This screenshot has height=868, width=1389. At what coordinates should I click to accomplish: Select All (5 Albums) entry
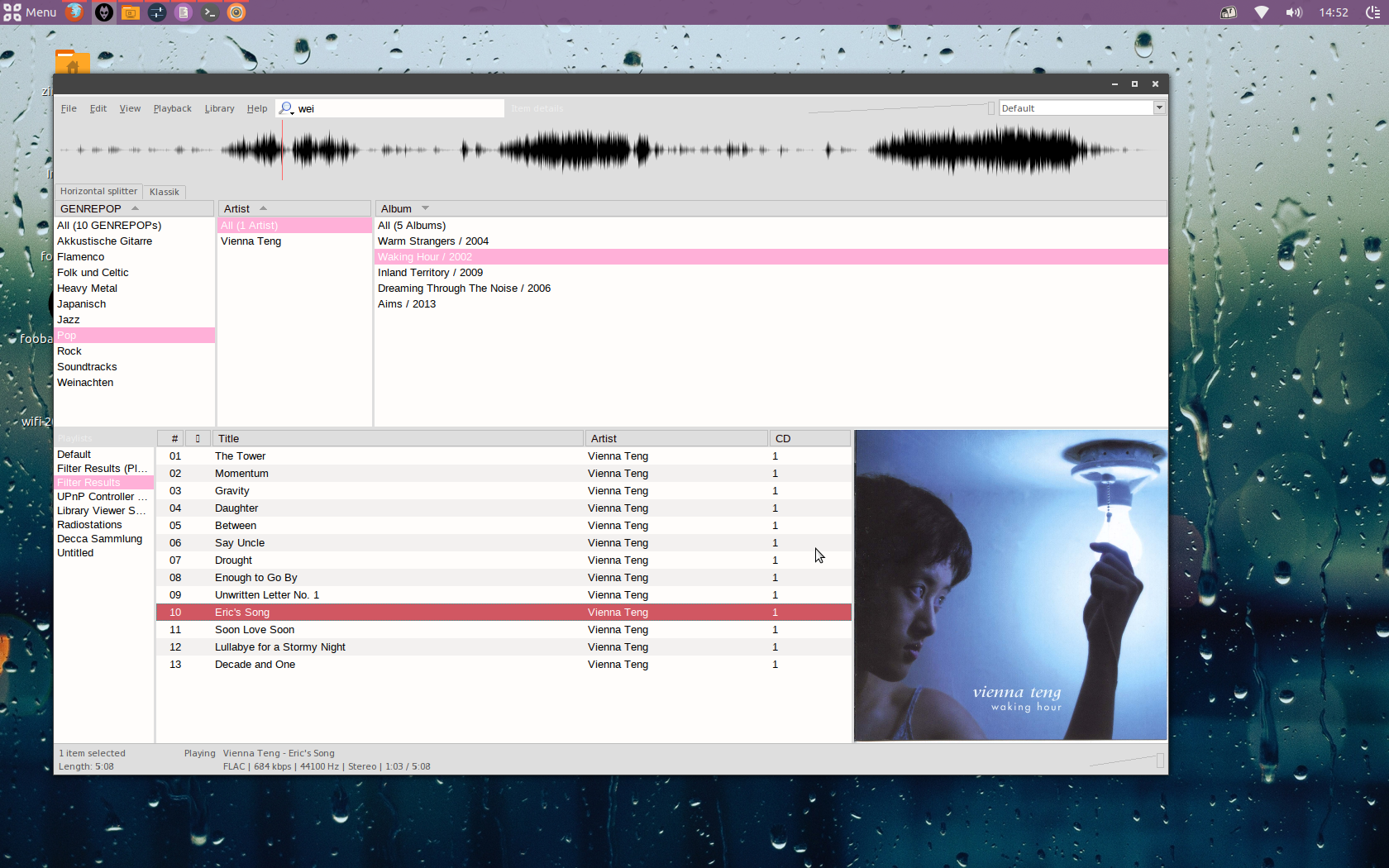(x=771, y=226)
